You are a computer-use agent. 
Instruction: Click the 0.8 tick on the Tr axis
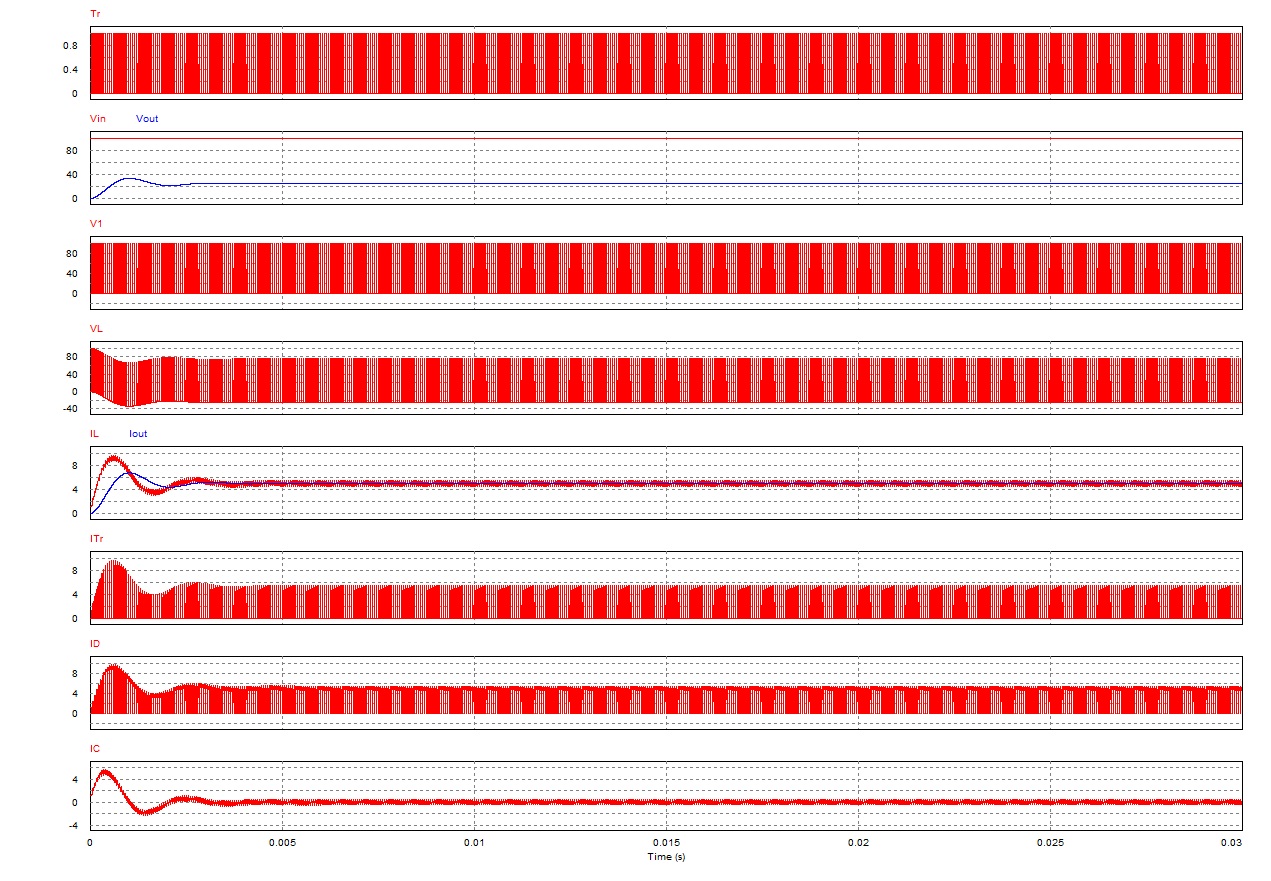tap(71, 46)
